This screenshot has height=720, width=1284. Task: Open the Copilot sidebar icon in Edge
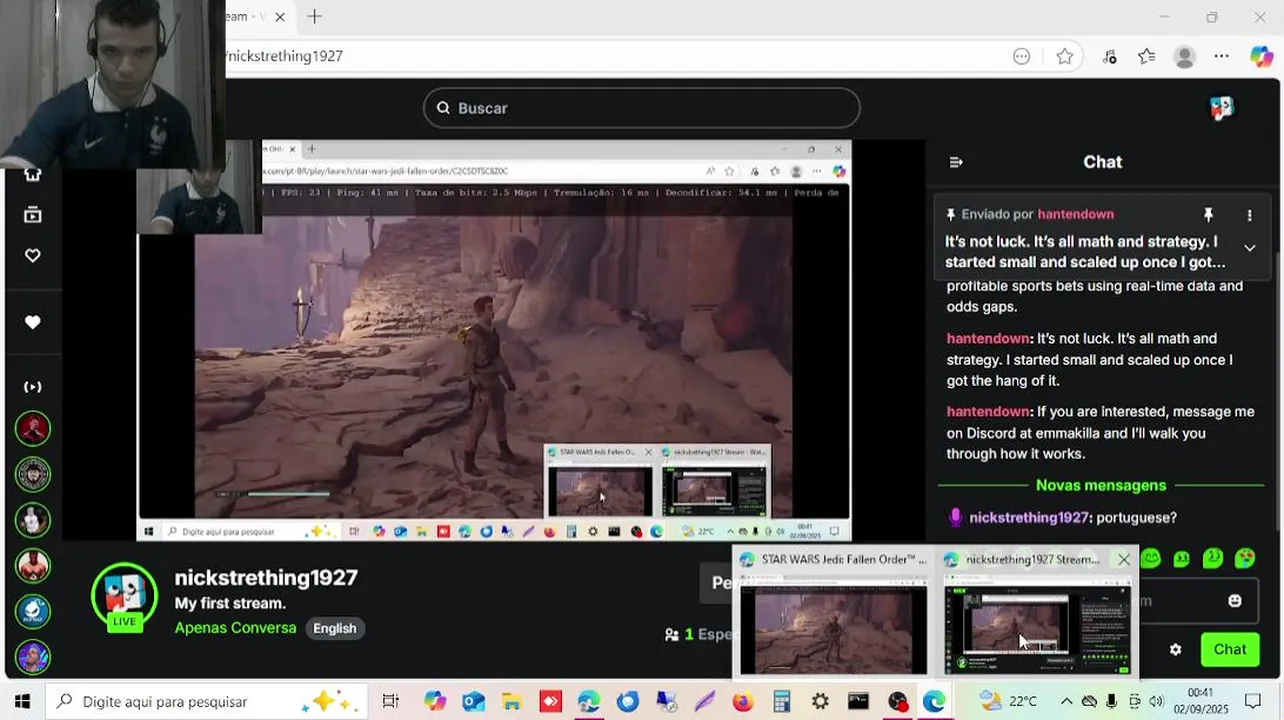click(1262, 57)
